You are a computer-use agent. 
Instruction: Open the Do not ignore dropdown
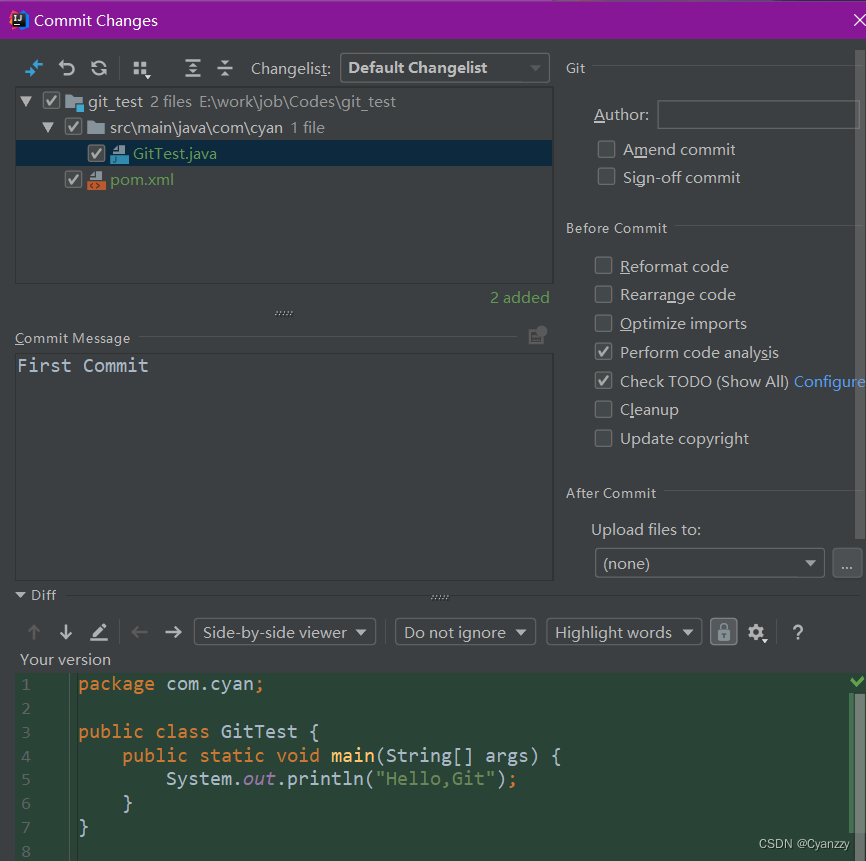[465, 632]
